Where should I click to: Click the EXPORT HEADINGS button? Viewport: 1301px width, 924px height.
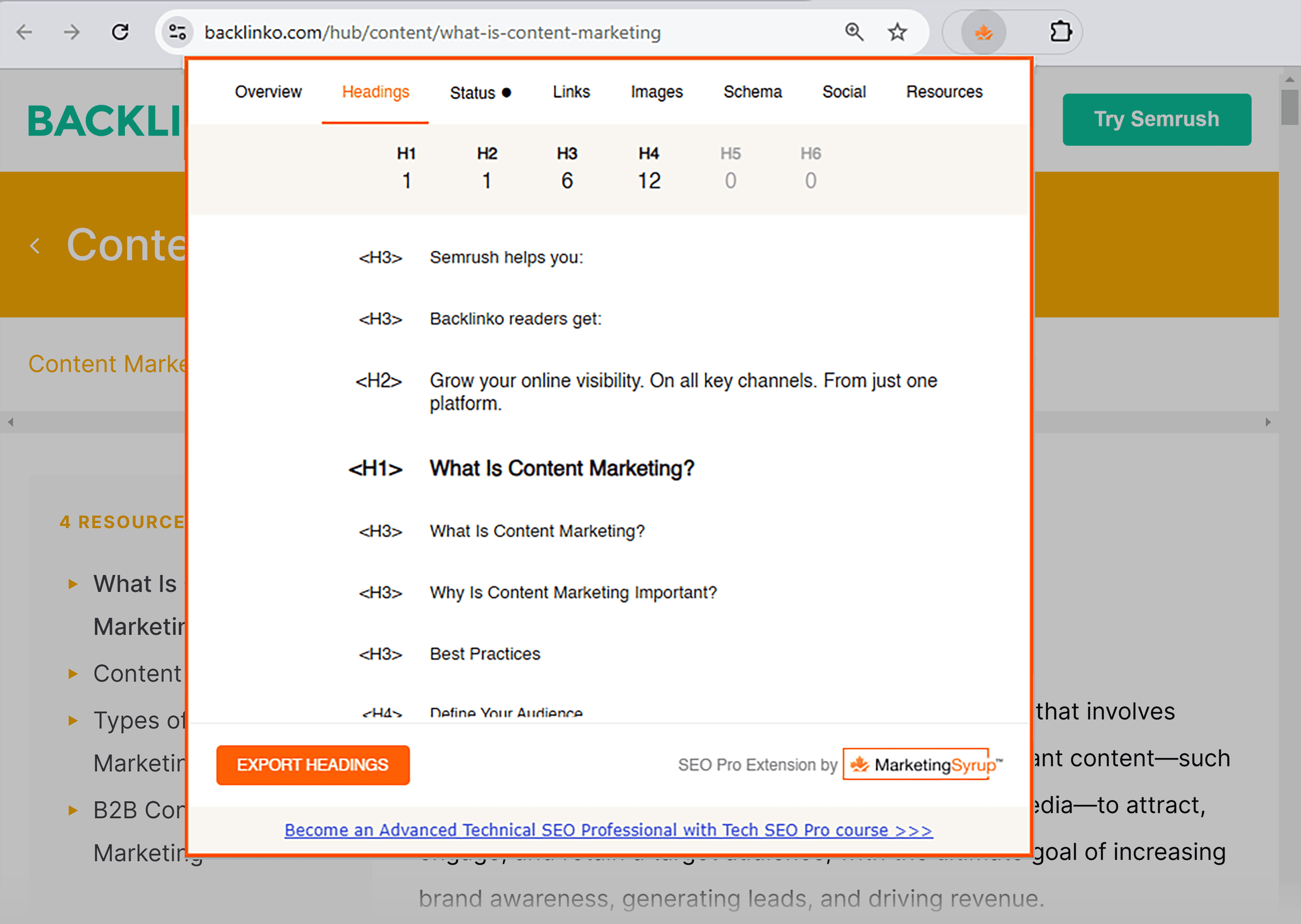314,764
